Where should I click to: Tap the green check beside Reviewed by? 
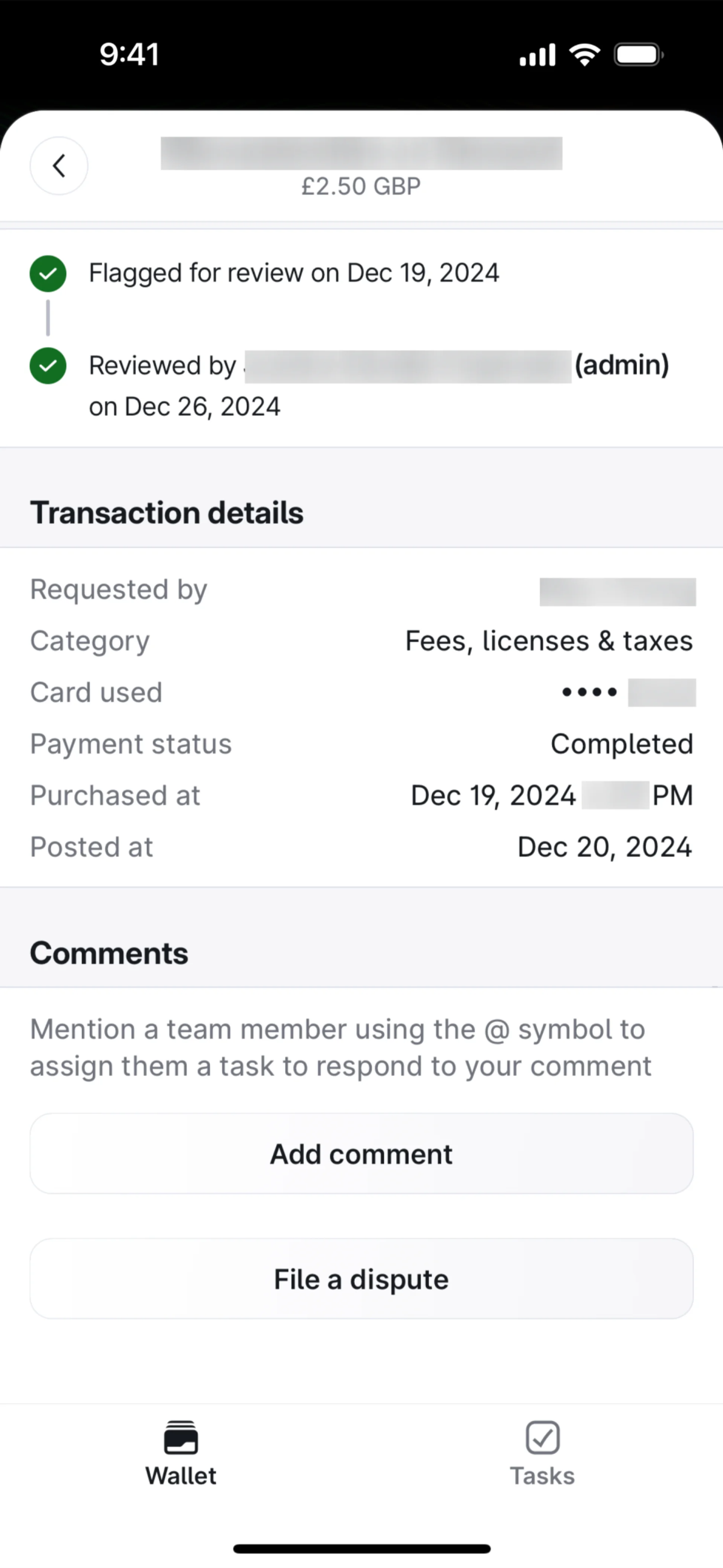click(x=48, y=366)
